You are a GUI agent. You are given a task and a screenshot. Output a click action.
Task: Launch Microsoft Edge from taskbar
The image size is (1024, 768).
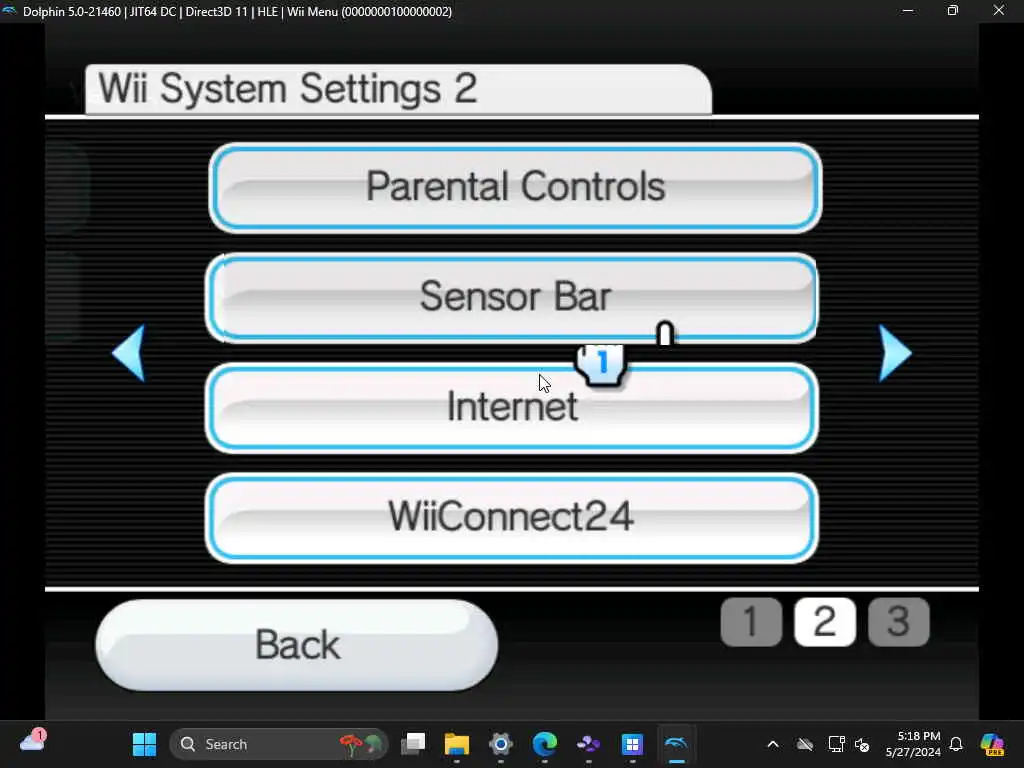click(545, 744)
